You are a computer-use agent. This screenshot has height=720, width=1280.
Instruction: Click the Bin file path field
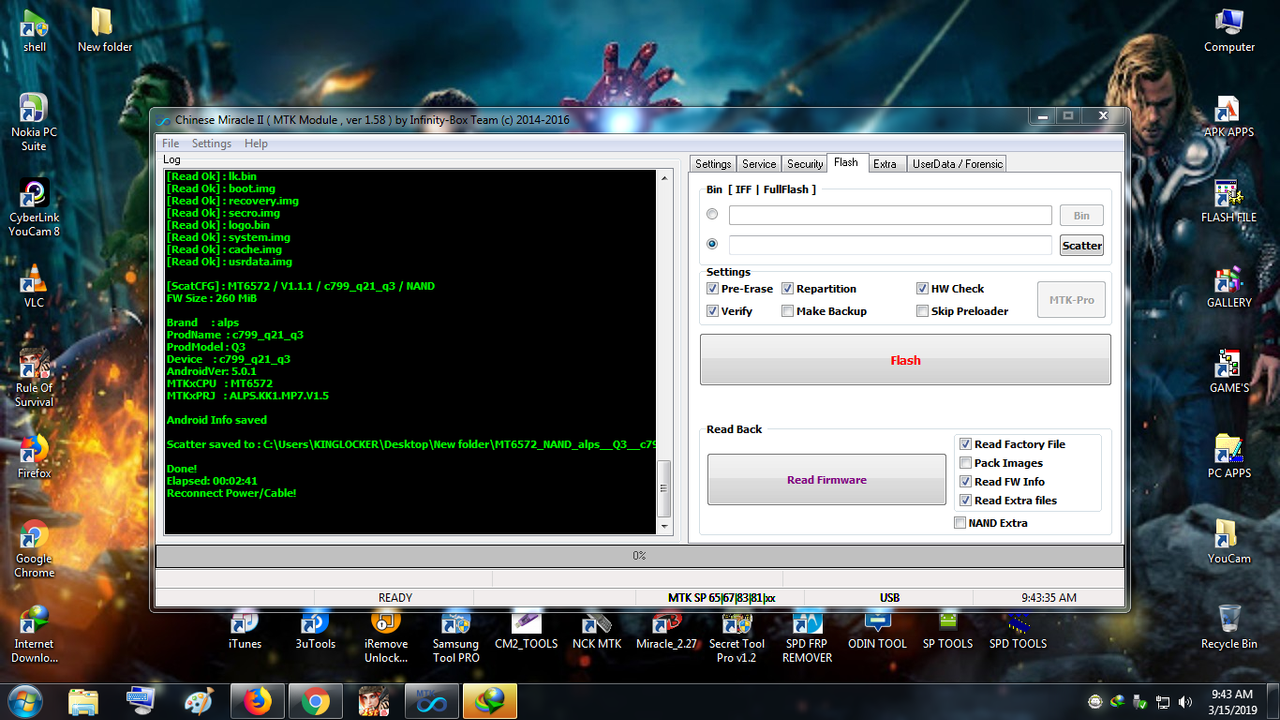[x=890, y=215]
